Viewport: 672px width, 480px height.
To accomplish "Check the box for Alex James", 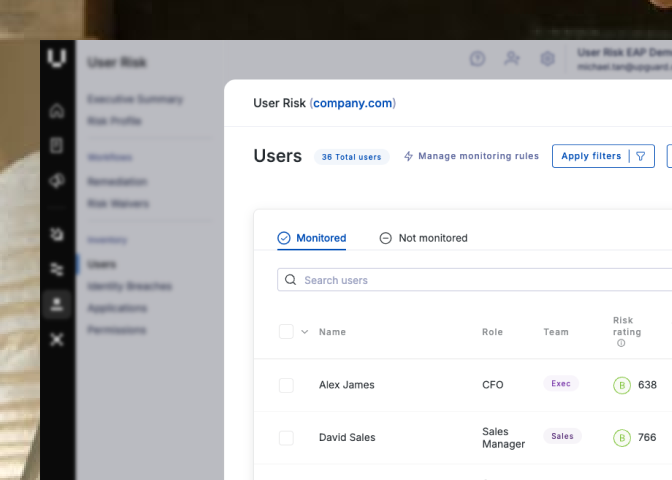I will pyautogui.click(x=286, y=385).
